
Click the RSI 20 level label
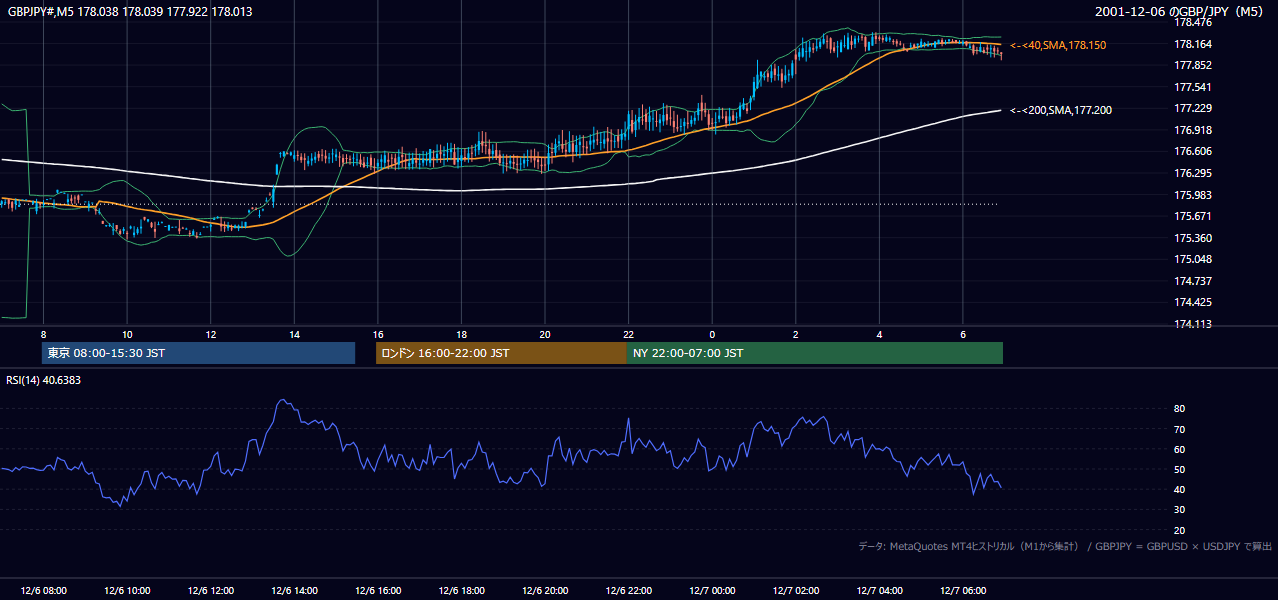tap(1180, 531)
